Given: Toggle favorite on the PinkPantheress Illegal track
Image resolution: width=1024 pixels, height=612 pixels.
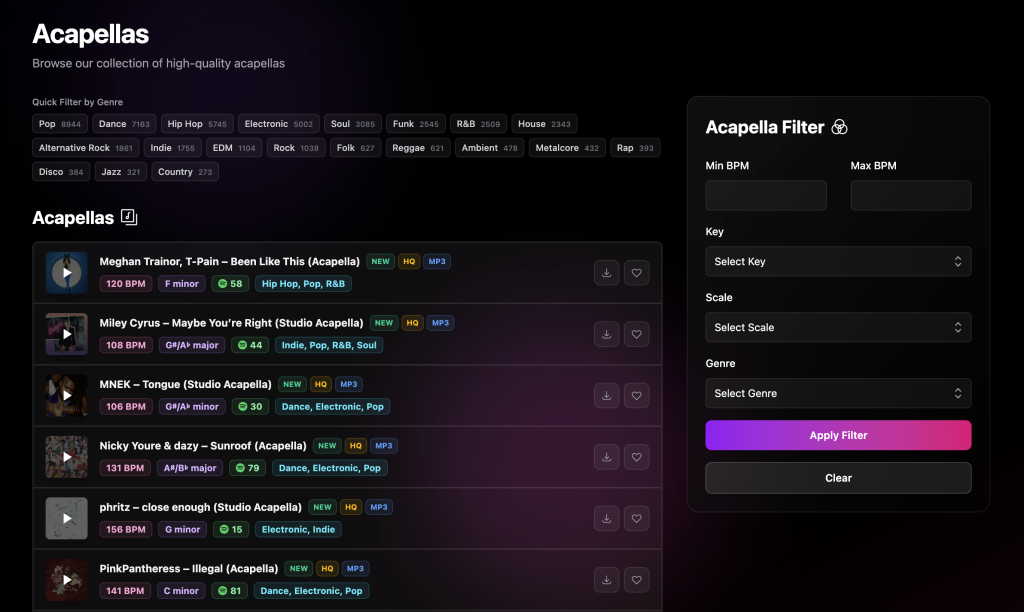Looking at the screenshot, I should pyautogui.click(x=636, y=579).
